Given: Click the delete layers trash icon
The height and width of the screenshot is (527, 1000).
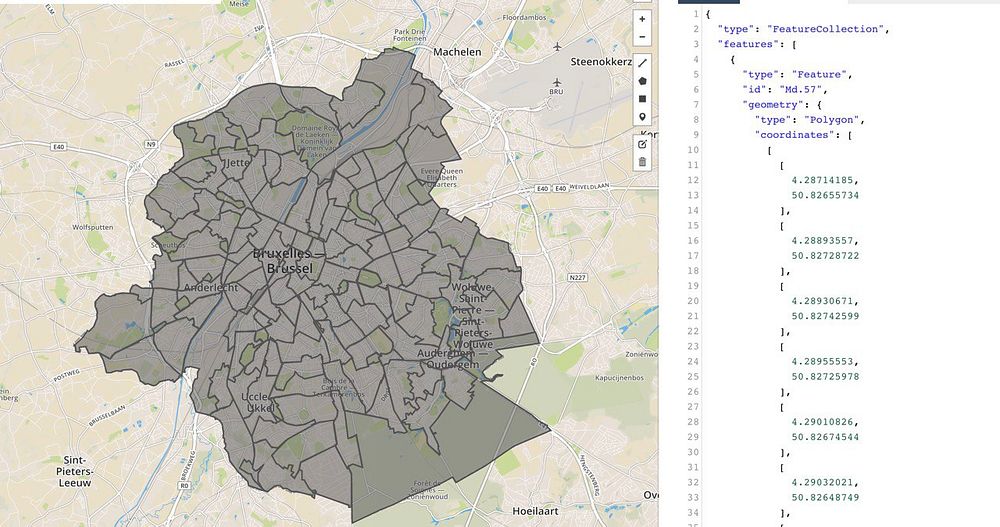Looking at the screenshot, I should pyautogui.click(x=642, y=162).
